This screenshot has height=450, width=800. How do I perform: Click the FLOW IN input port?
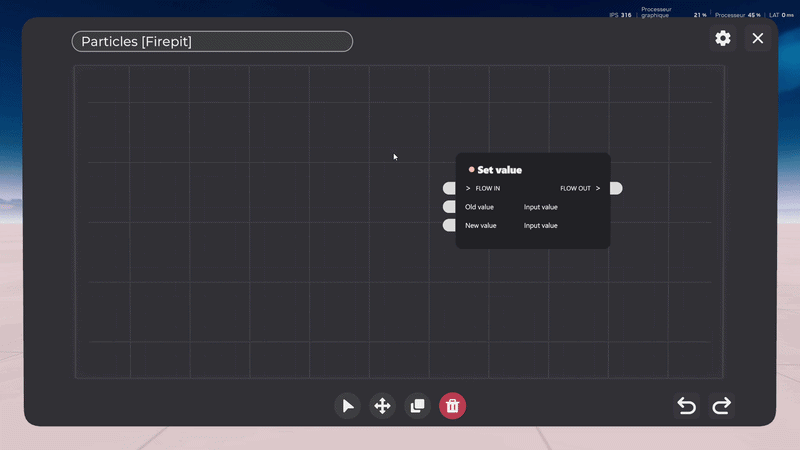pos(449,188)
